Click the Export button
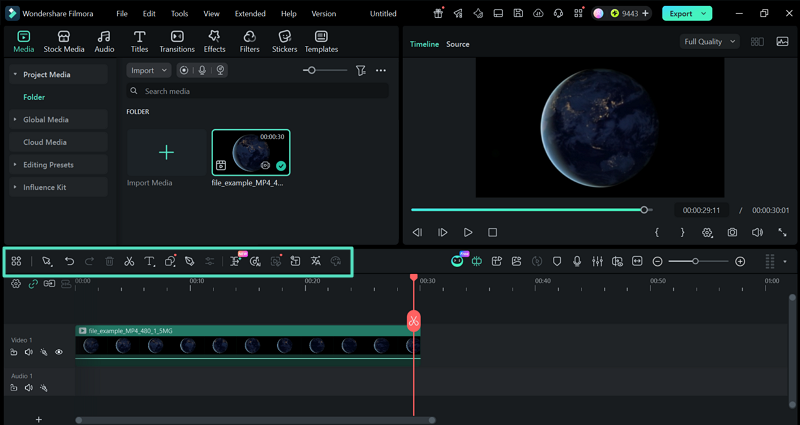 [687, 14]
